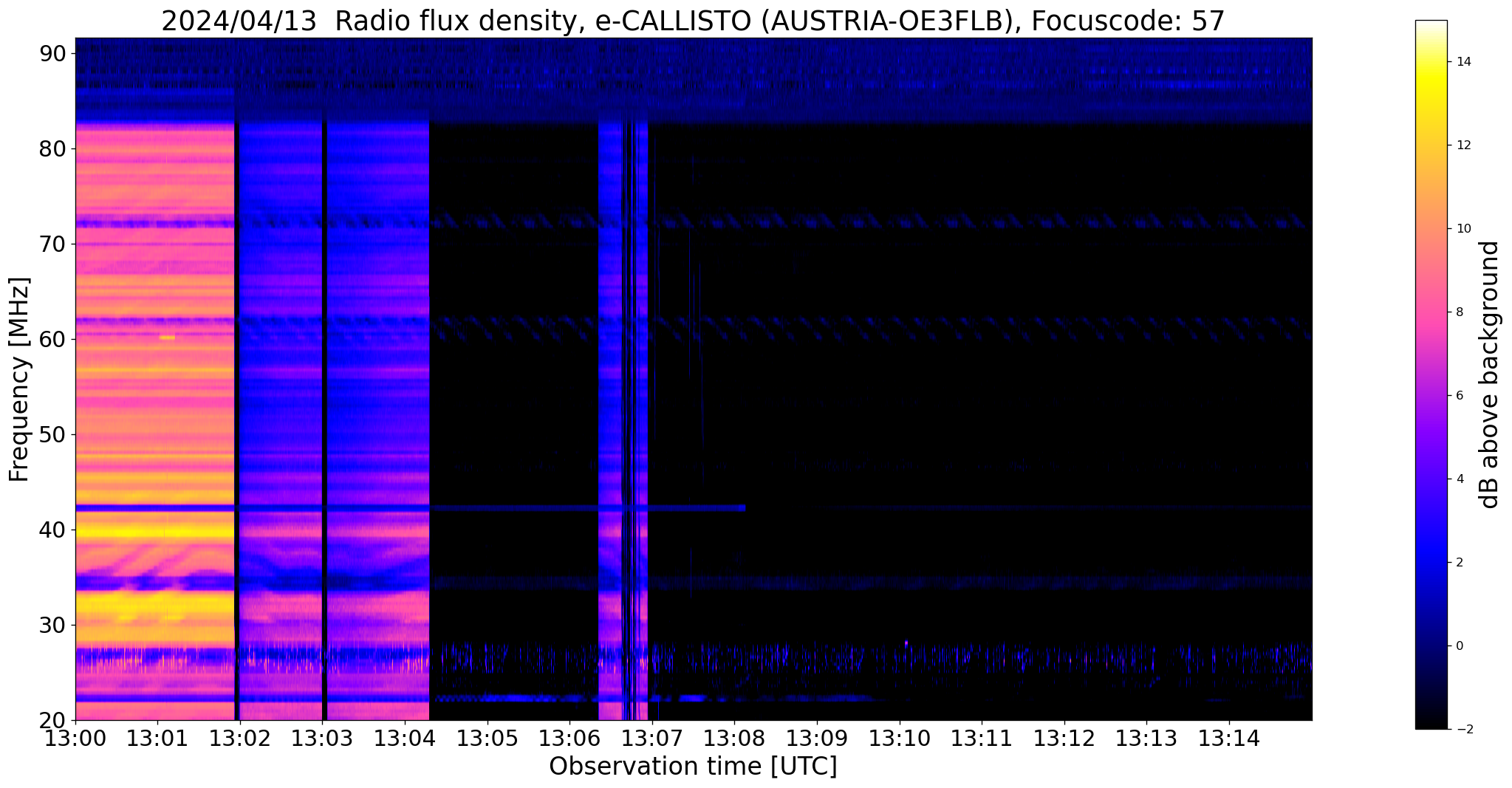Click the colorbar tick value 8
1512x788 pixels.
(1459, 312)
